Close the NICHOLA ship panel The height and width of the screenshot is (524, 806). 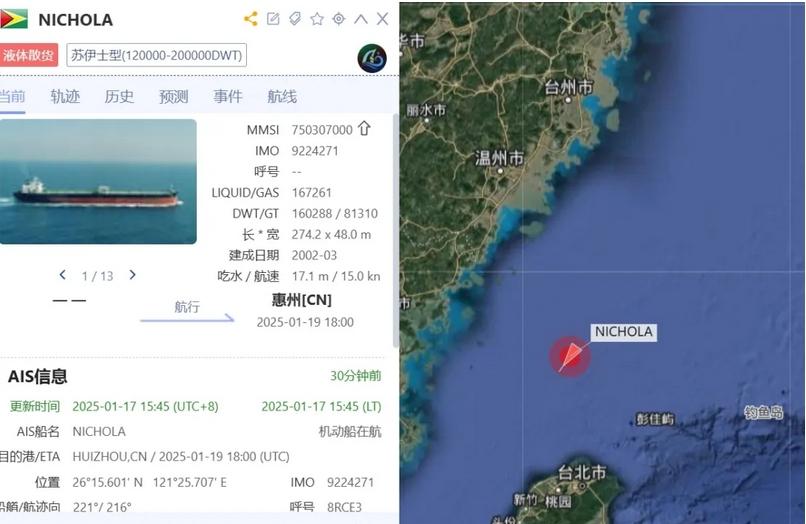point(382,19)
